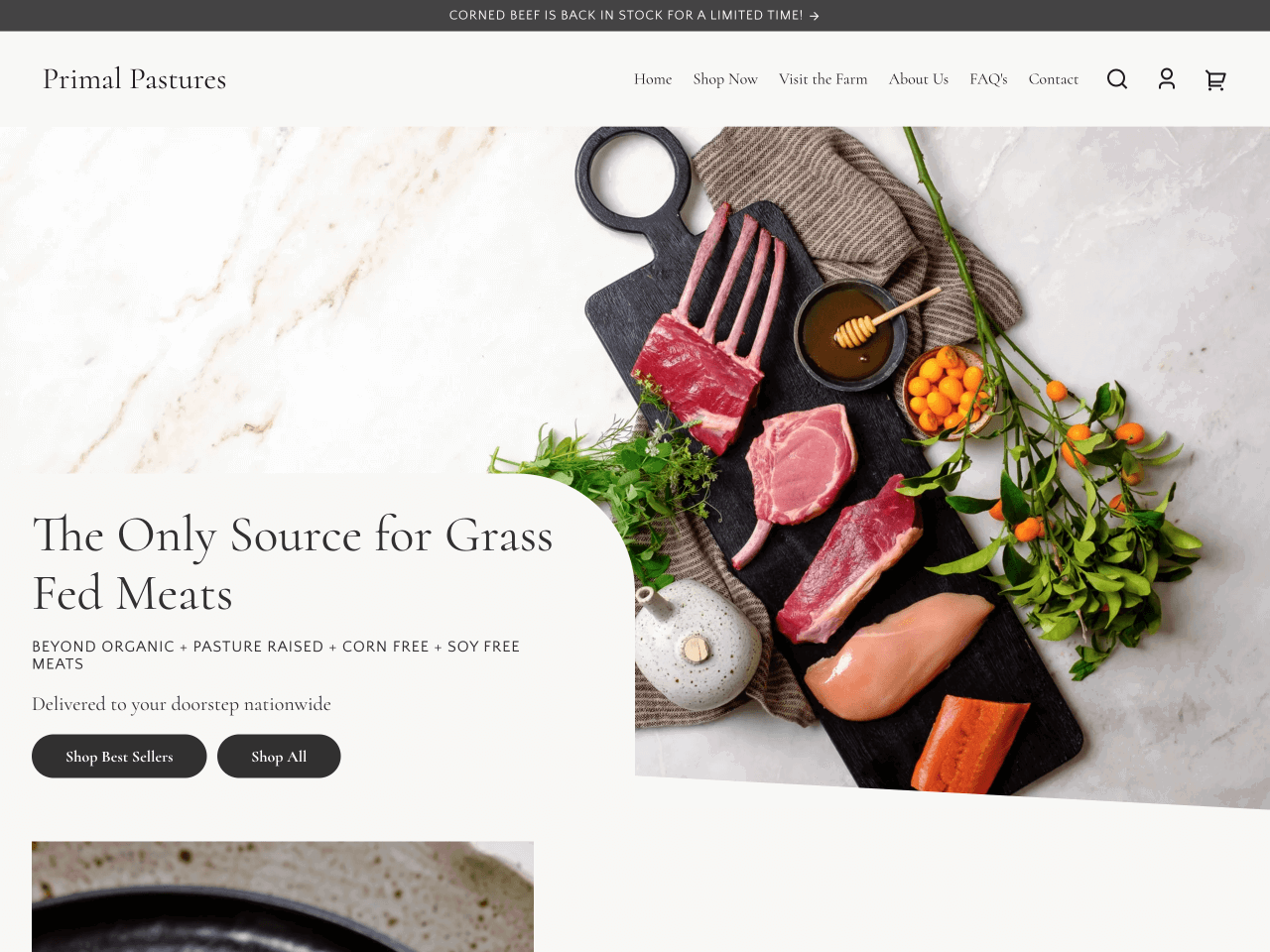This screenshot has width=1270, height=952.
Task: Go to the Home menu item
Action: 653,79
